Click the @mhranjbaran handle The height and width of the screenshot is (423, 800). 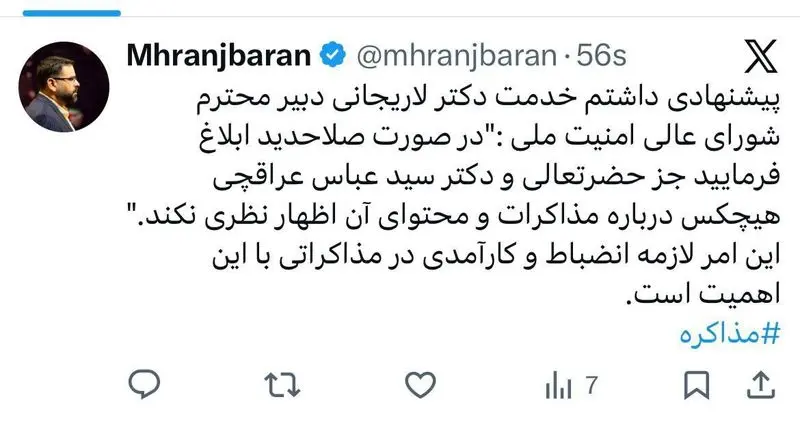coord(456,56)
